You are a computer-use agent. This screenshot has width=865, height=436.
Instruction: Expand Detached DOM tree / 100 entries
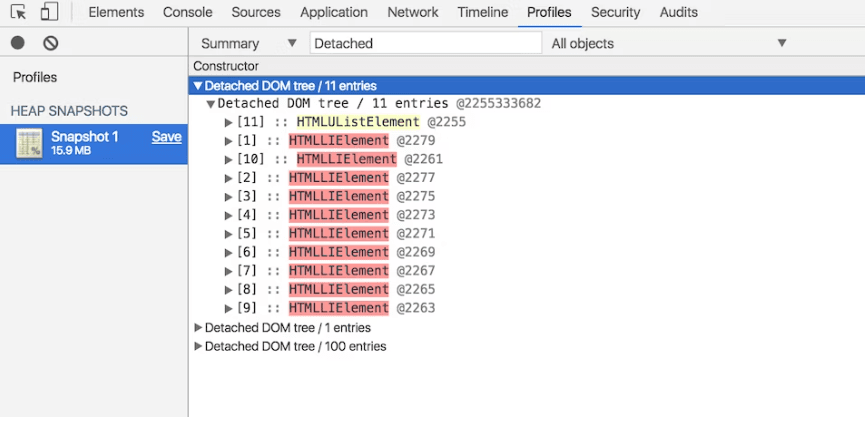coord(197,347)
